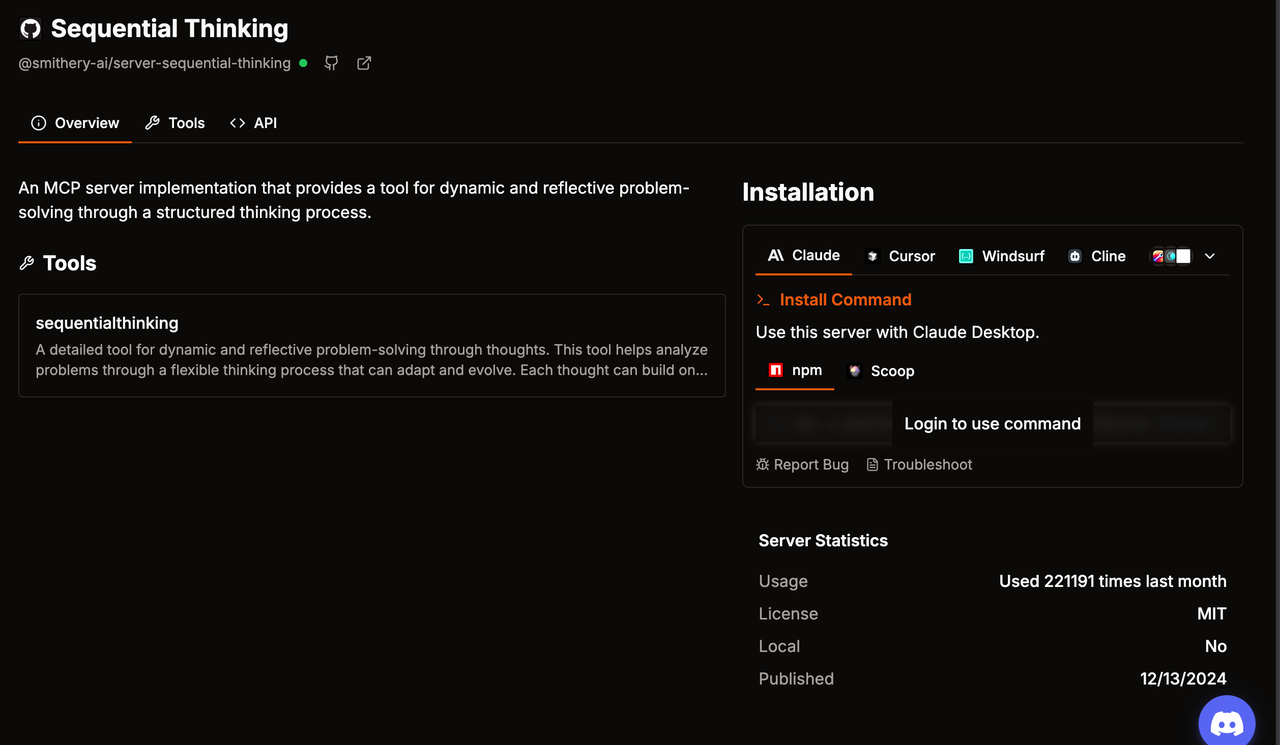Click the @smithery-ai/server-sequential-thinking identifier
Image resolution: width=1280 pixels, height=745 pixels.
[155, 63]
